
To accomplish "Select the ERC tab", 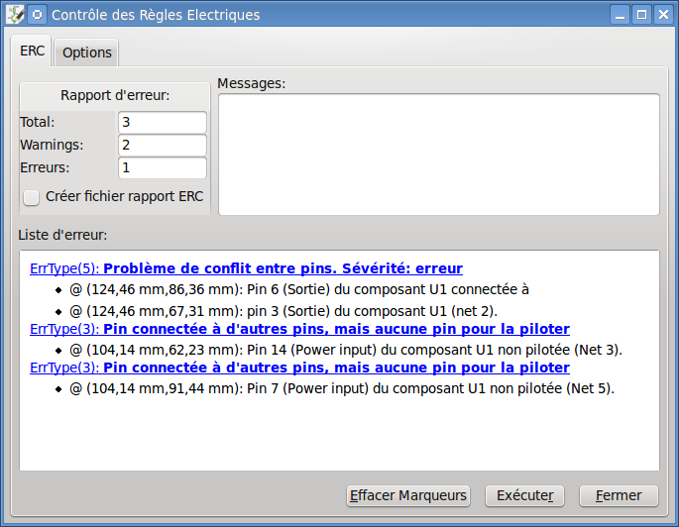I will (32, 51).
